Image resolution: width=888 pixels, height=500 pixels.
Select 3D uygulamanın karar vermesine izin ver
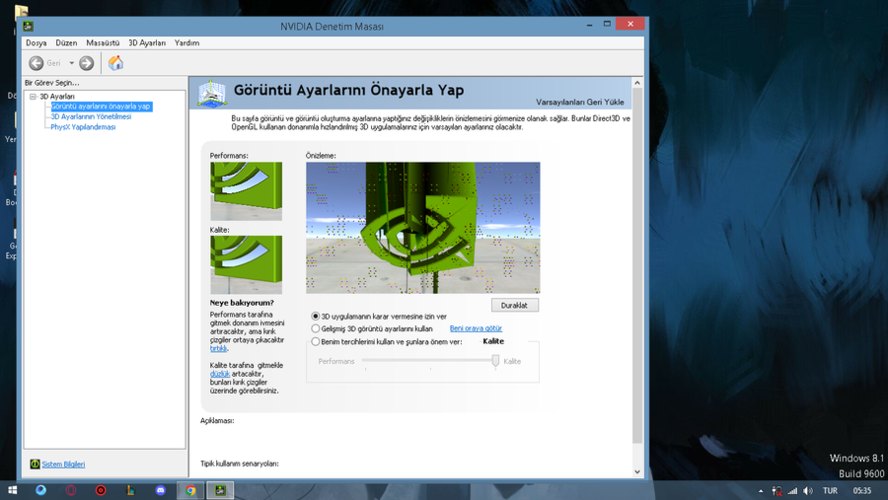(315, 316)
